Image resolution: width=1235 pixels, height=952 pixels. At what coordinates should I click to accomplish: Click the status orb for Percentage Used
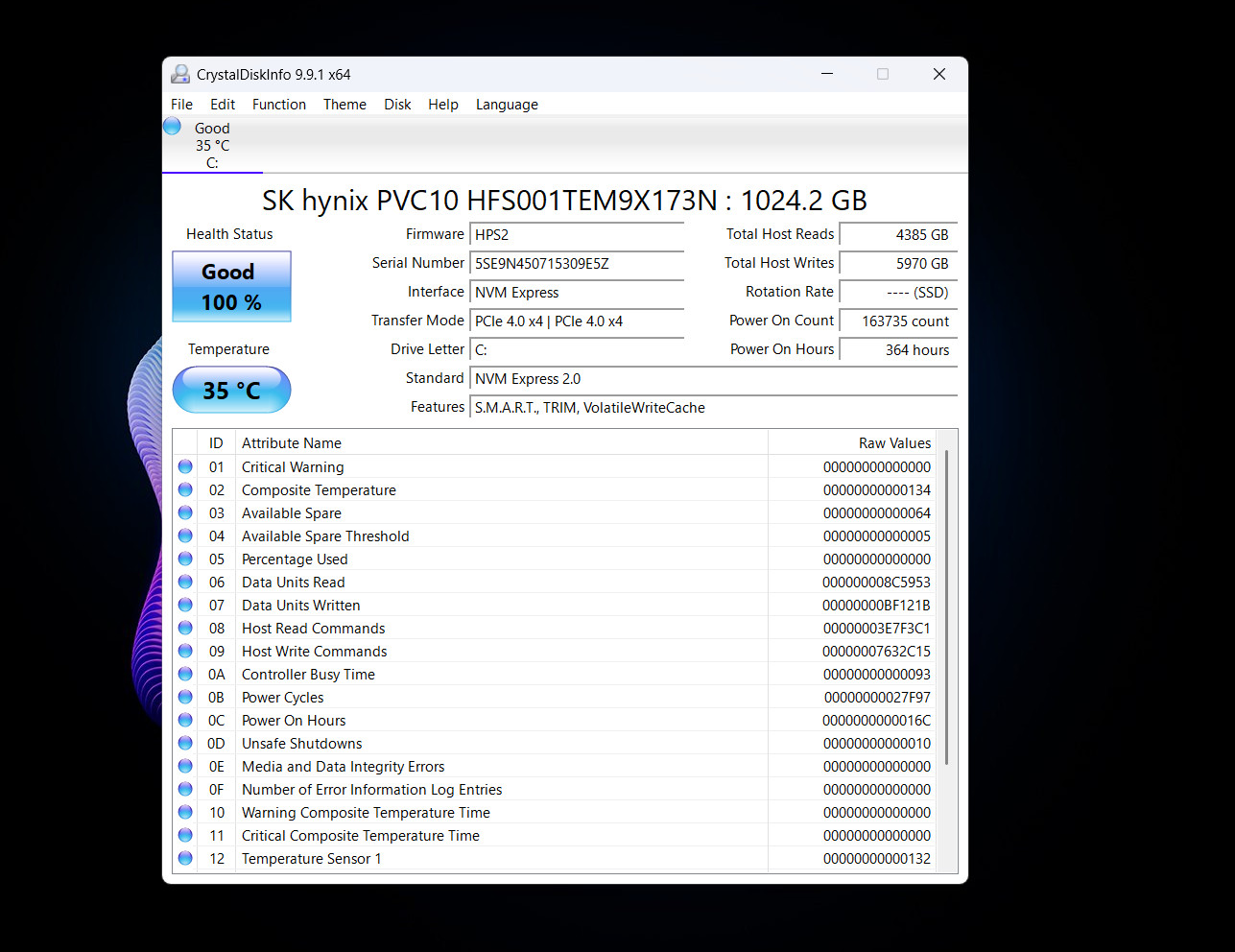coord(185,559)
